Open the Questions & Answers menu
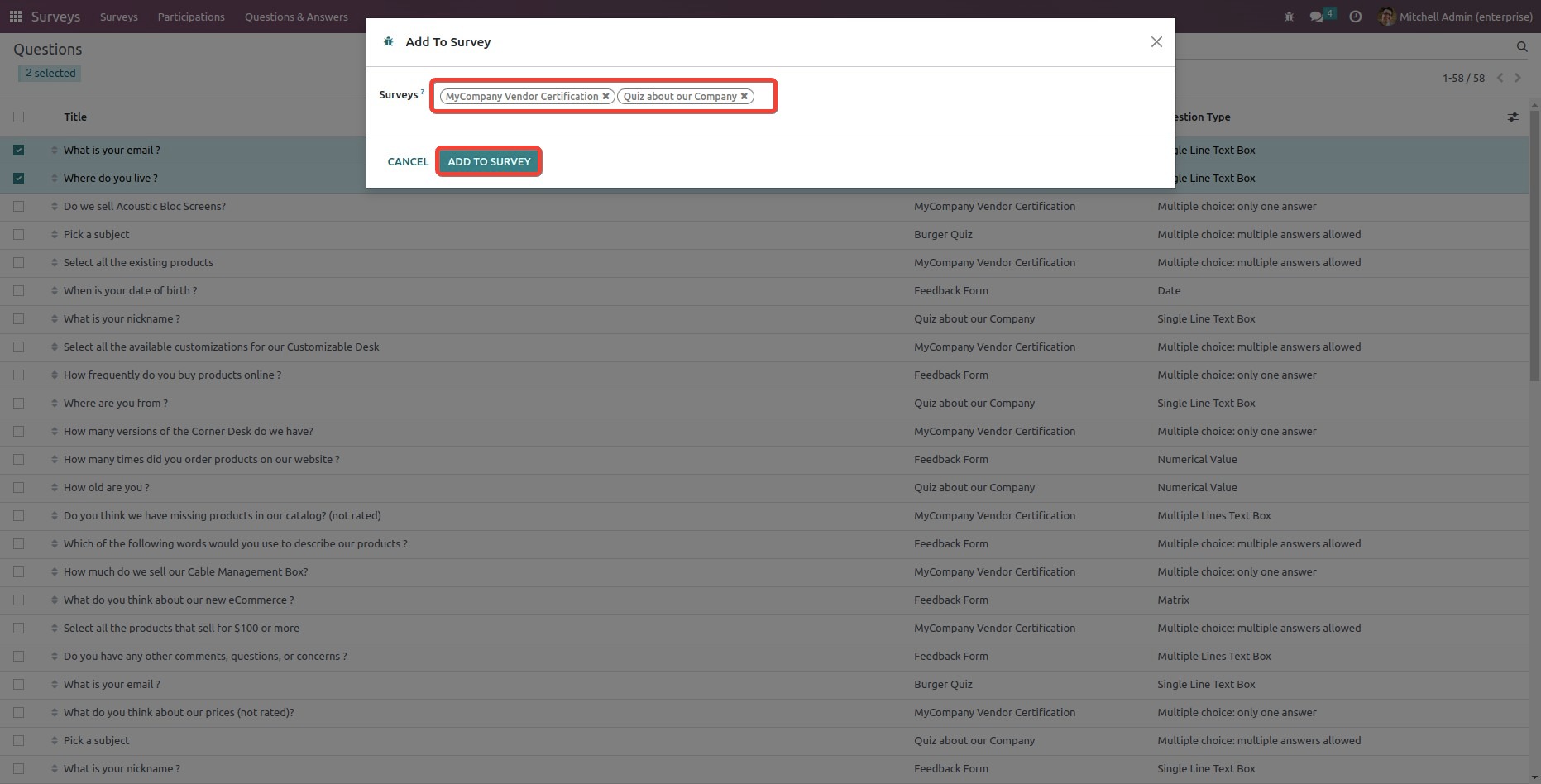 [x=296, y=17]
